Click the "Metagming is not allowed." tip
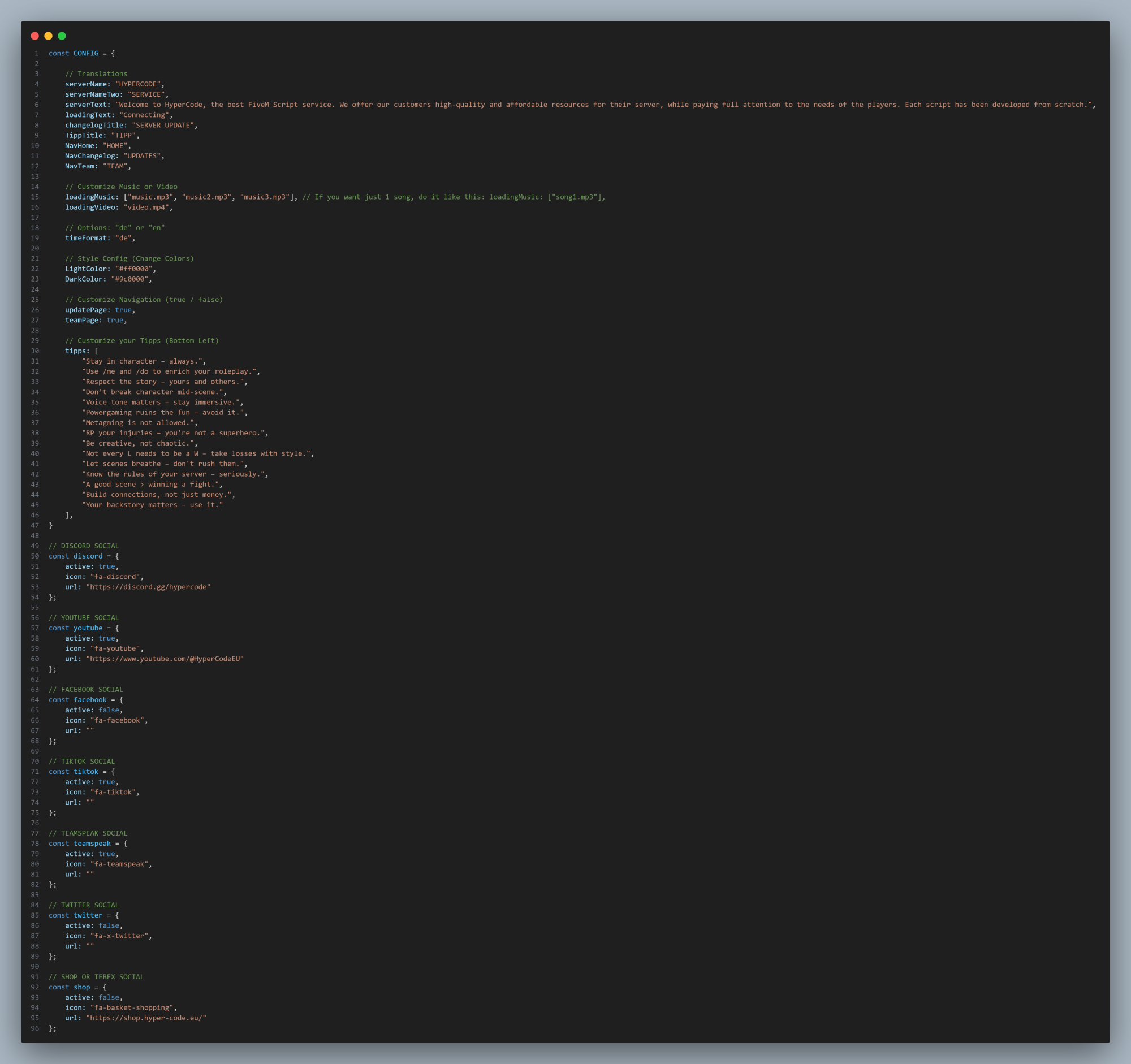Screen dimensions: 1131x1064 point(137,422)
